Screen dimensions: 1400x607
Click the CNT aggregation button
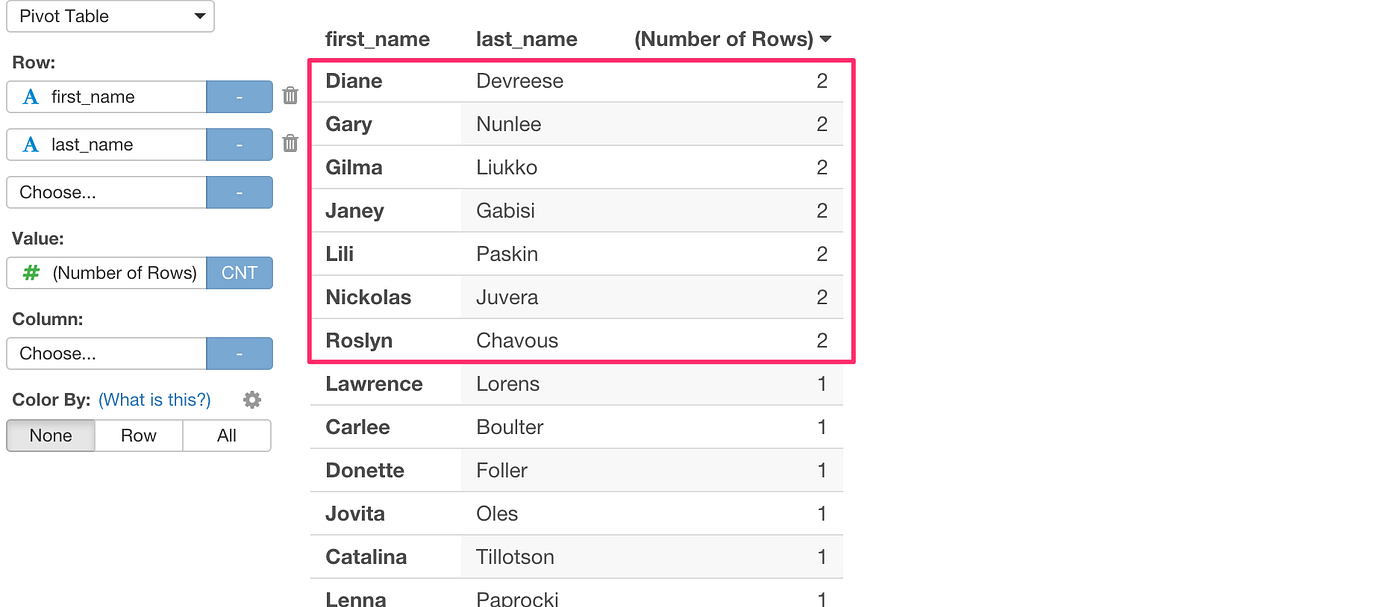point(239,272)
